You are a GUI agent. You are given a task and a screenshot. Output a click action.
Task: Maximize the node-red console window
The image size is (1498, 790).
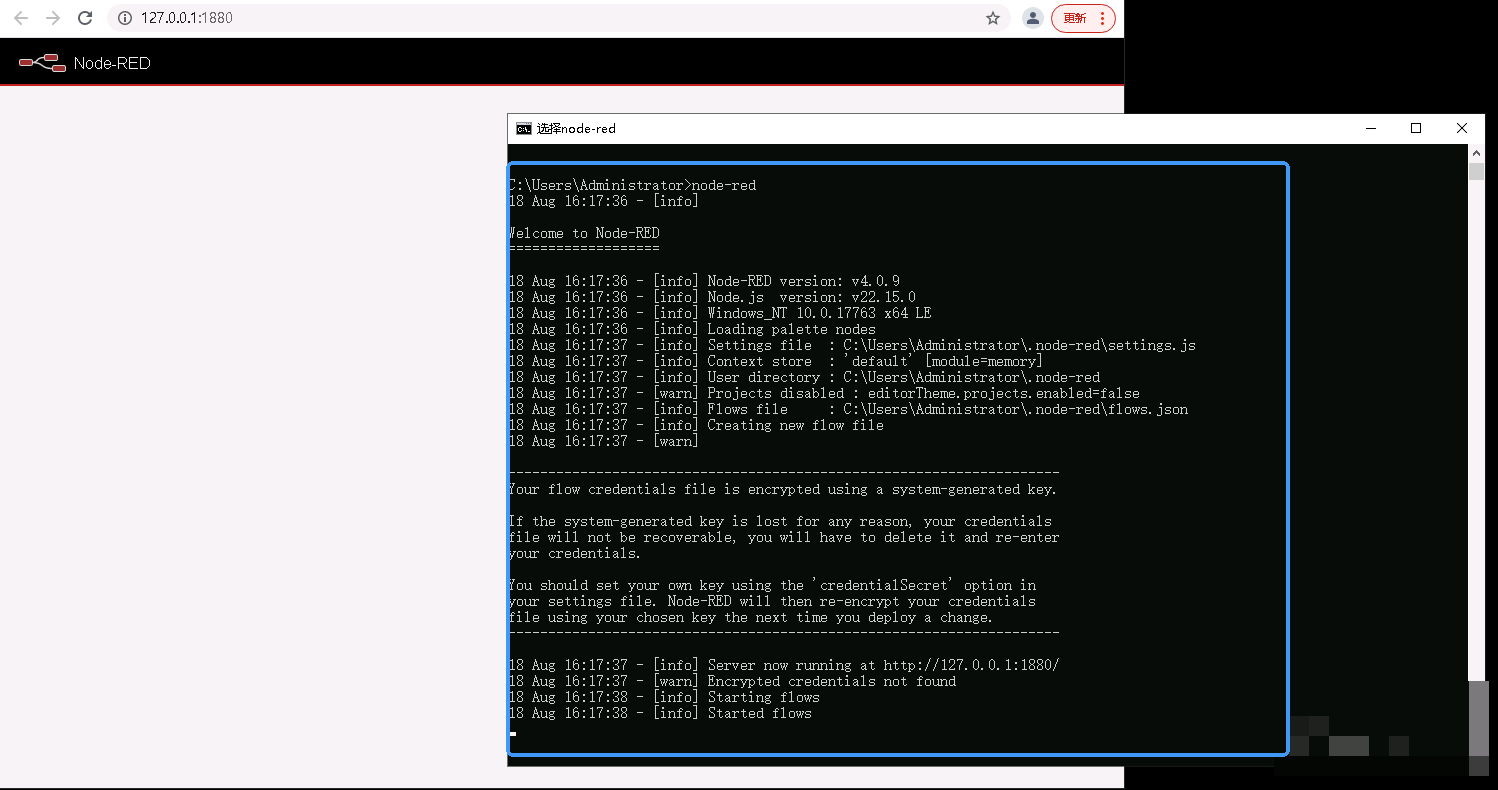coord(1416,128)
